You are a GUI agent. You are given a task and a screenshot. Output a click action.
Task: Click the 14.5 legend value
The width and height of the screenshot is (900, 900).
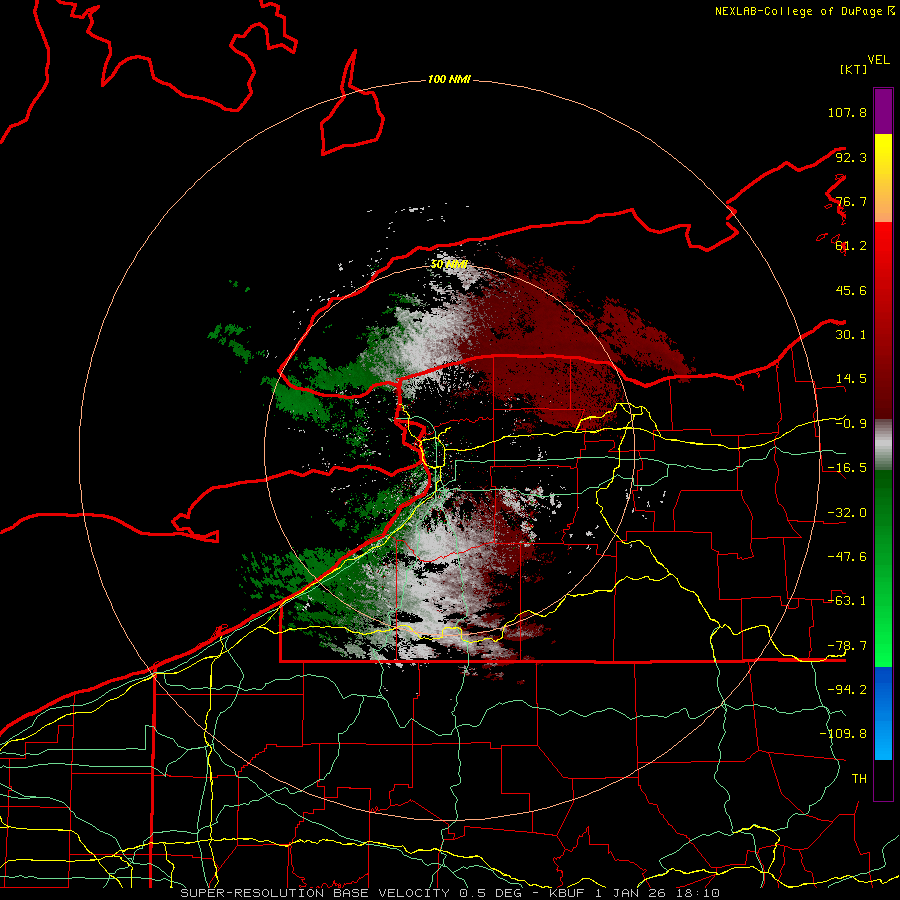point(851,379)
